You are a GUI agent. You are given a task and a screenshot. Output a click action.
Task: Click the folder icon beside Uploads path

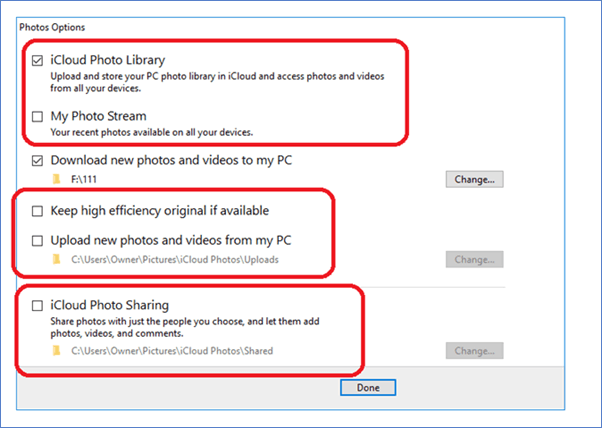click(57, 260)
